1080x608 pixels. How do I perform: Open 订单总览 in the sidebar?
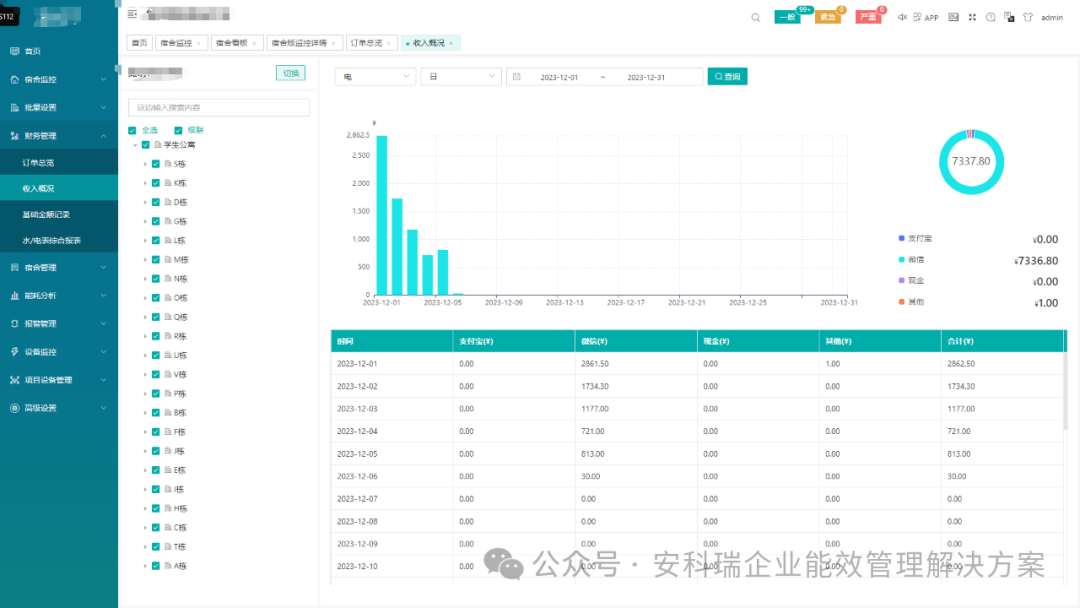click(x=59, y=163)
